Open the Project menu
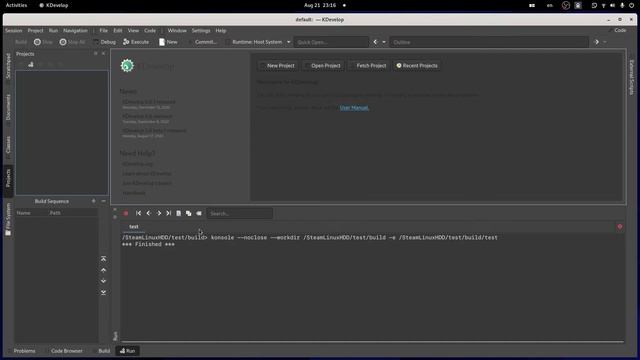 pyautogui.click(x=36, y=31)
